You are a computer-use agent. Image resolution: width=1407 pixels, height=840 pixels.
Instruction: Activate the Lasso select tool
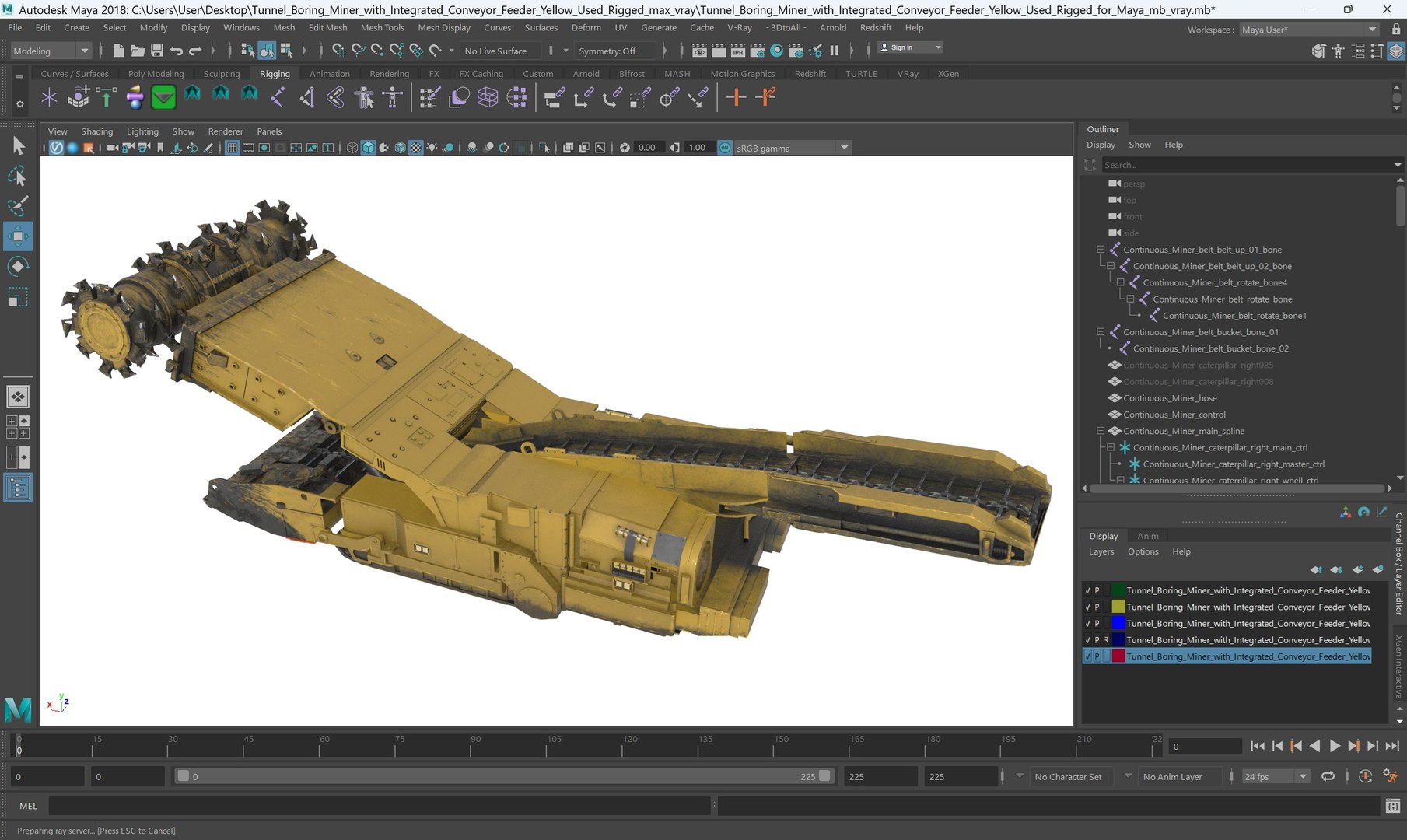point(18,177)
